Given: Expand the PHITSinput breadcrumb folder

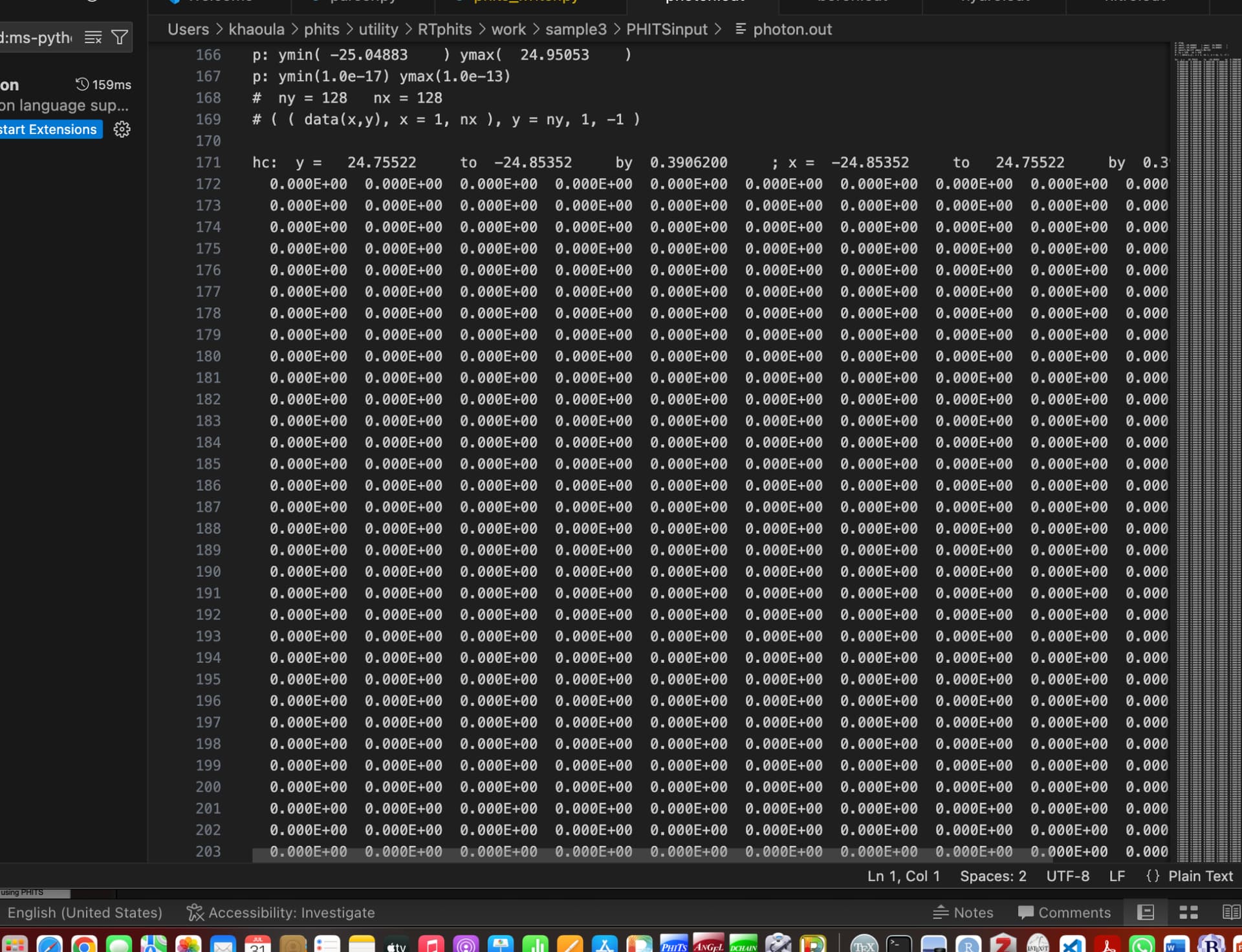Looking at the screenshot, I should point(666,29).
